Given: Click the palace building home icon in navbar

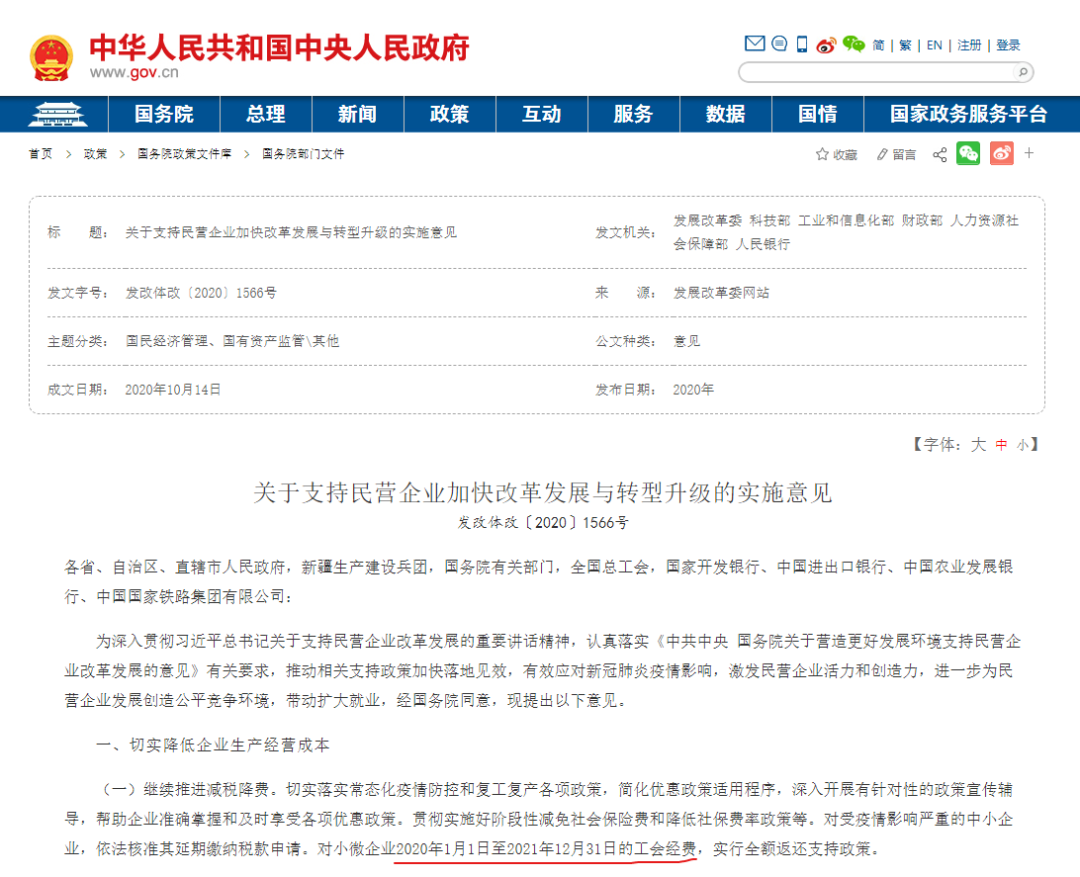Looking at the screenshot, I should (57, 114).
